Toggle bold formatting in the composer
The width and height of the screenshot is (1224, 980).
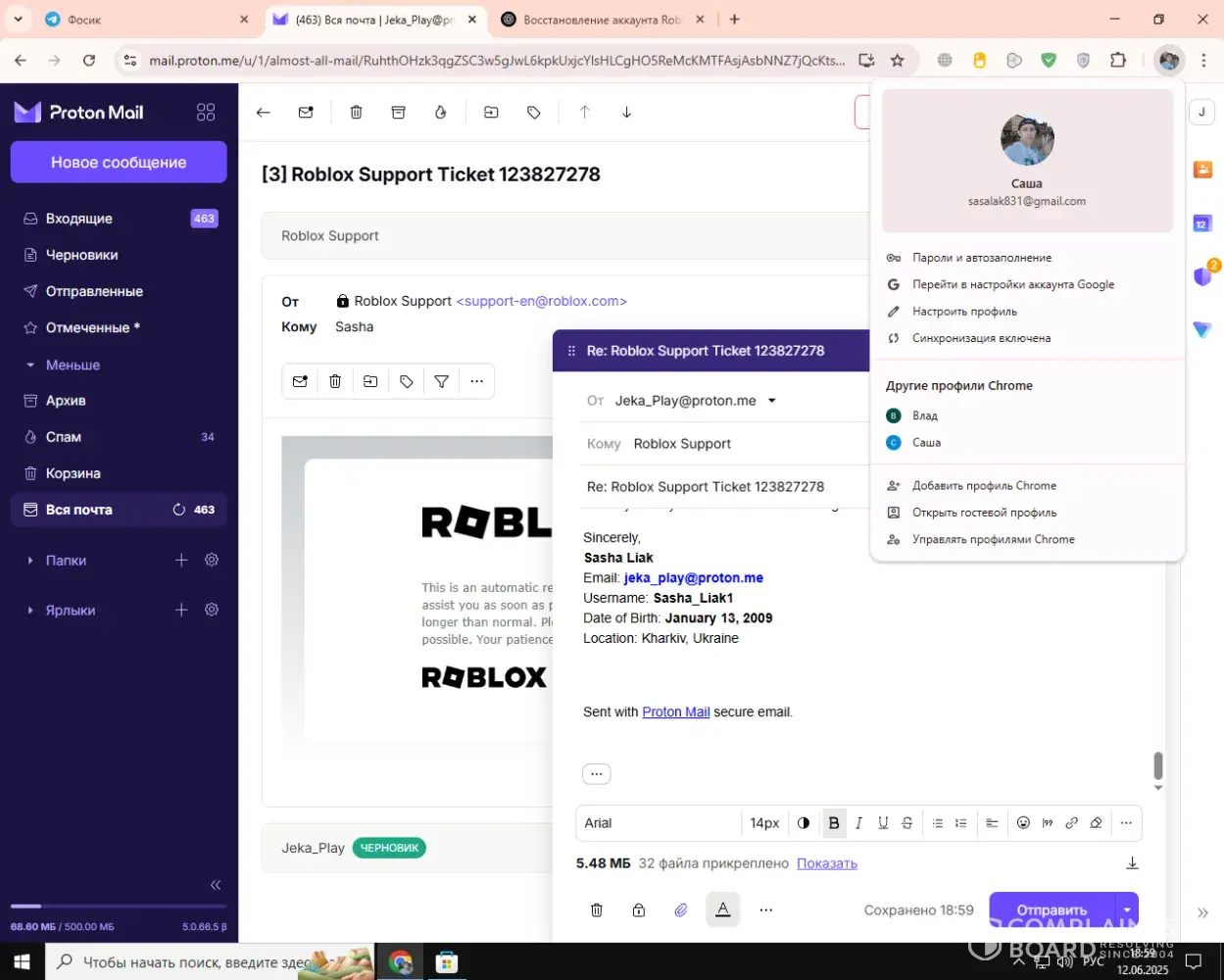(x=834, y=823)
